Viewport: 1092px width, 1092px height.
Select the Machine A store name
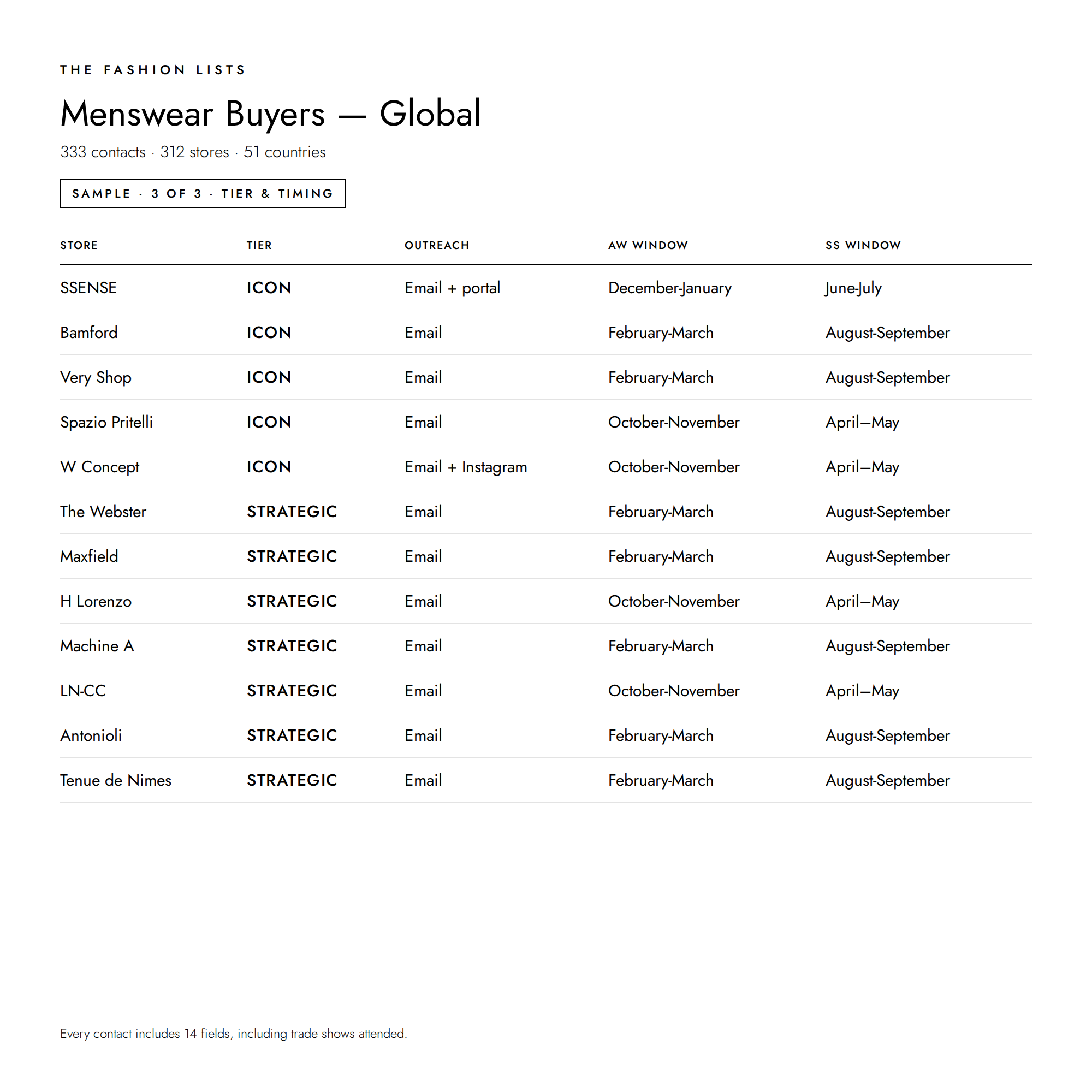point(97,646)
